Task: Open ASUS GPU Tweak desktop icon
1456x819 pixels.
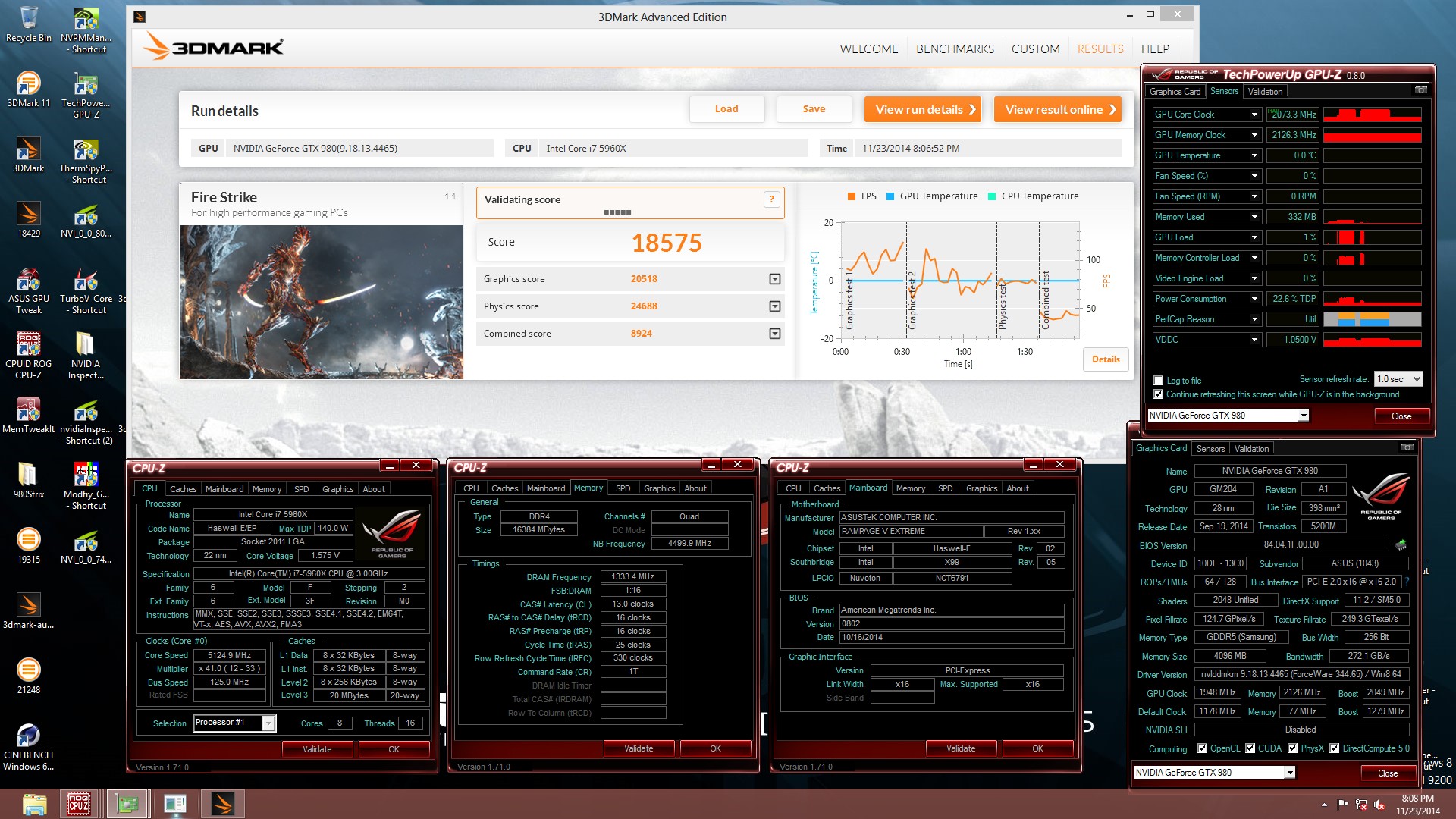Action: pos(28,290)
